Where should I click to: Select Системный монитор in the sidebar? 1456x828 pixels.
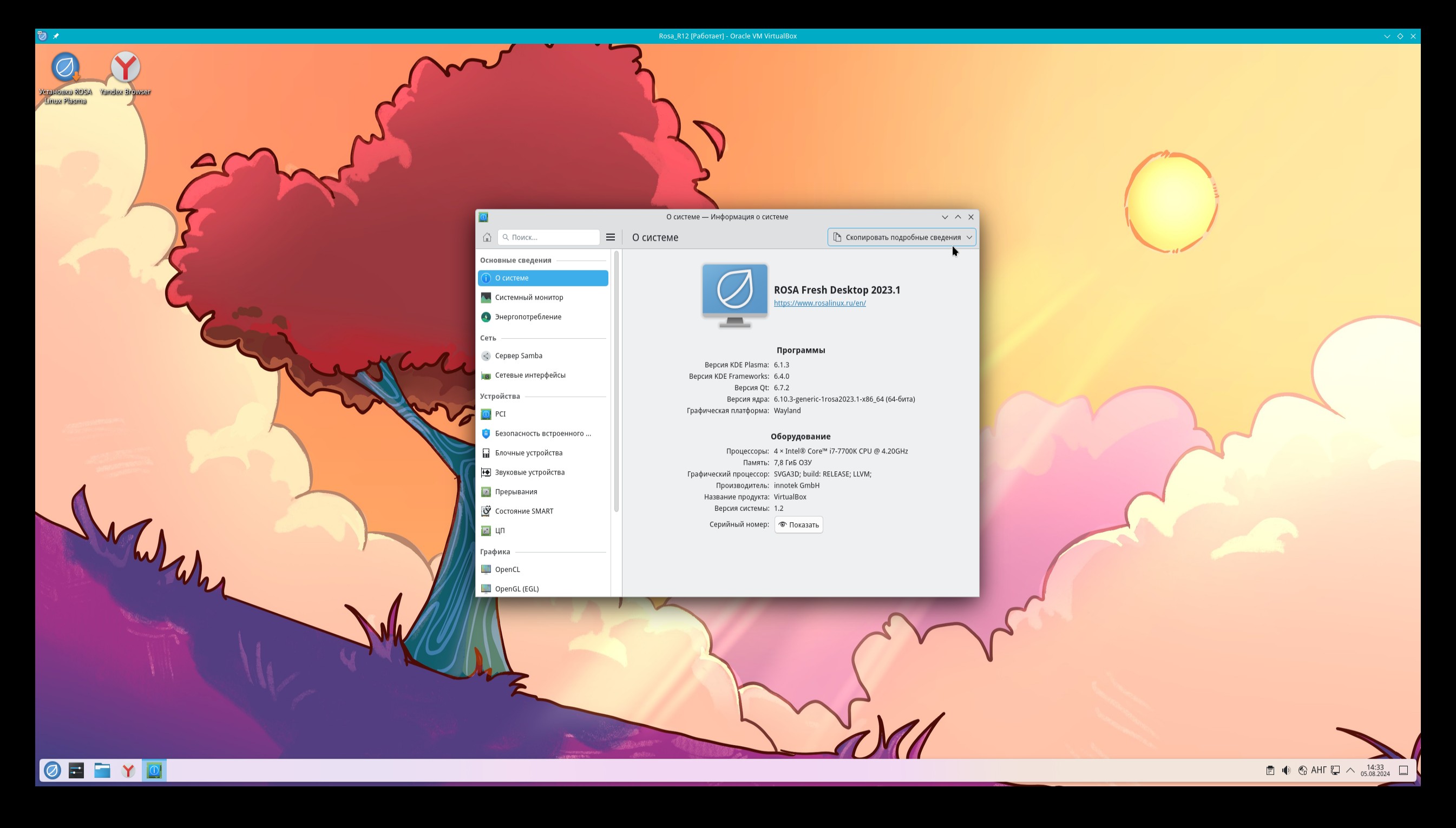[x=529, y=298]
